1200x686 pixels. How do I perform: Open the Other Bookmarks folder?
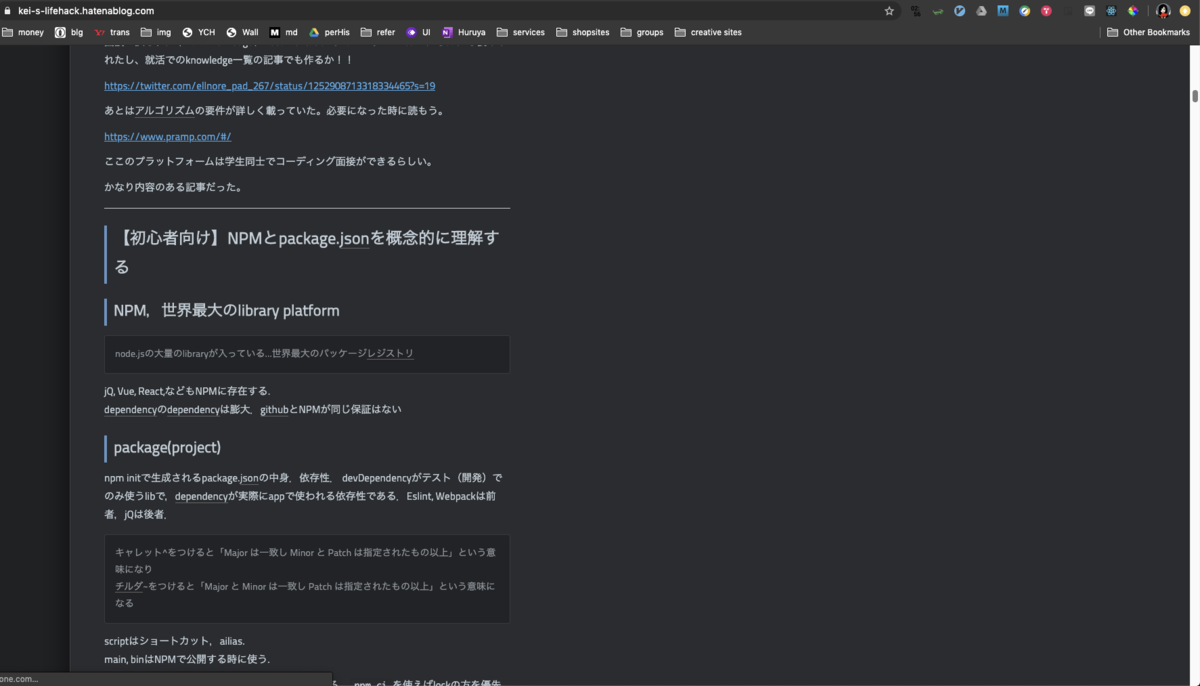pos(1149,32)
